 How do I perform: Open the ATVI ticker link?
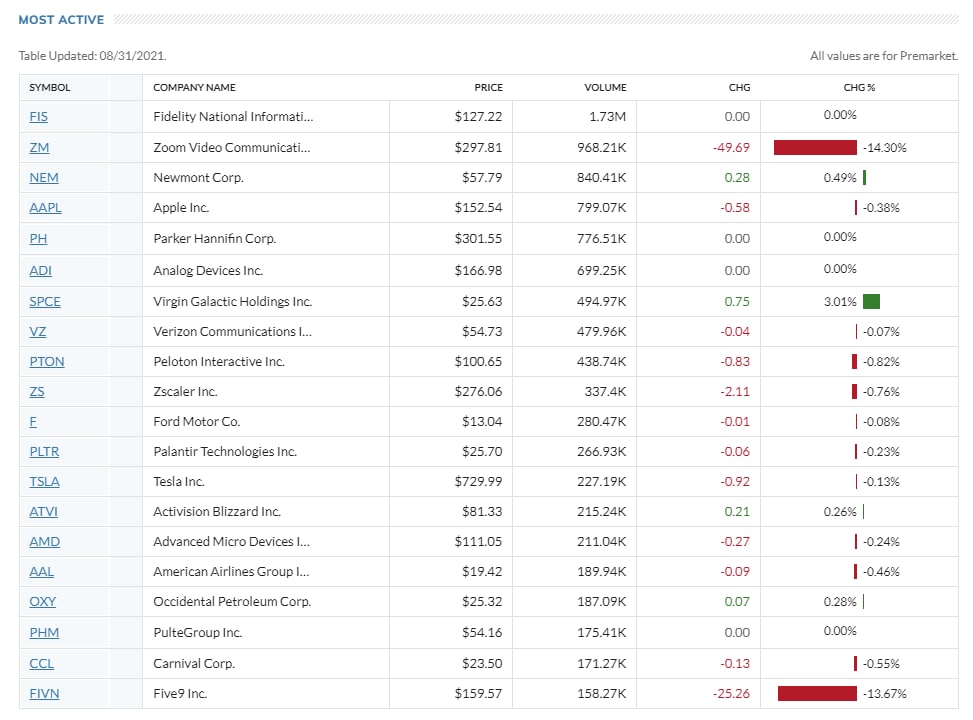(43, 511)
